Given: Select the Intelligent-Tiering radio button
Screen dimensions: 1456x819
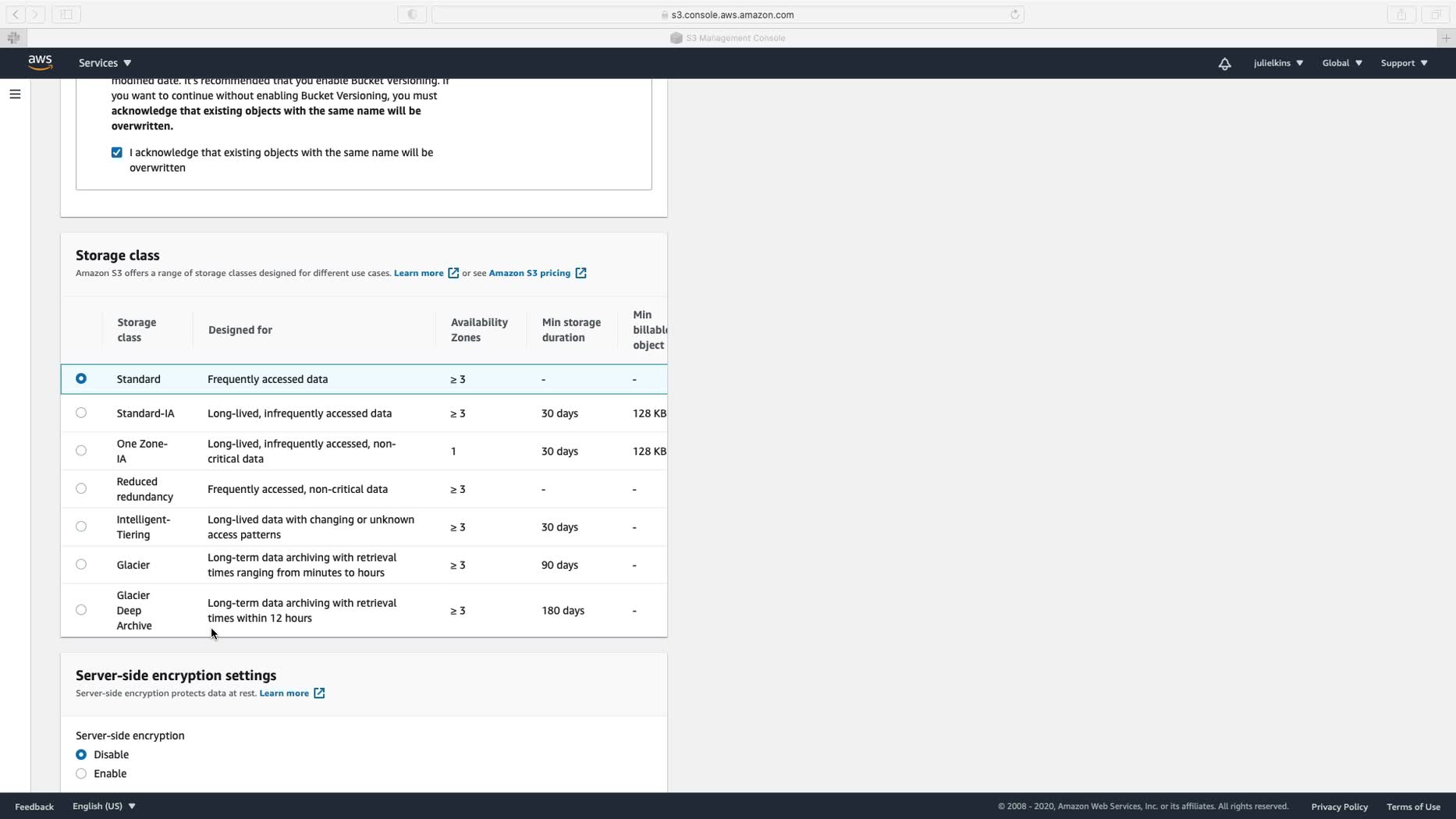Looking at the screenshot, I should [81, 526].
